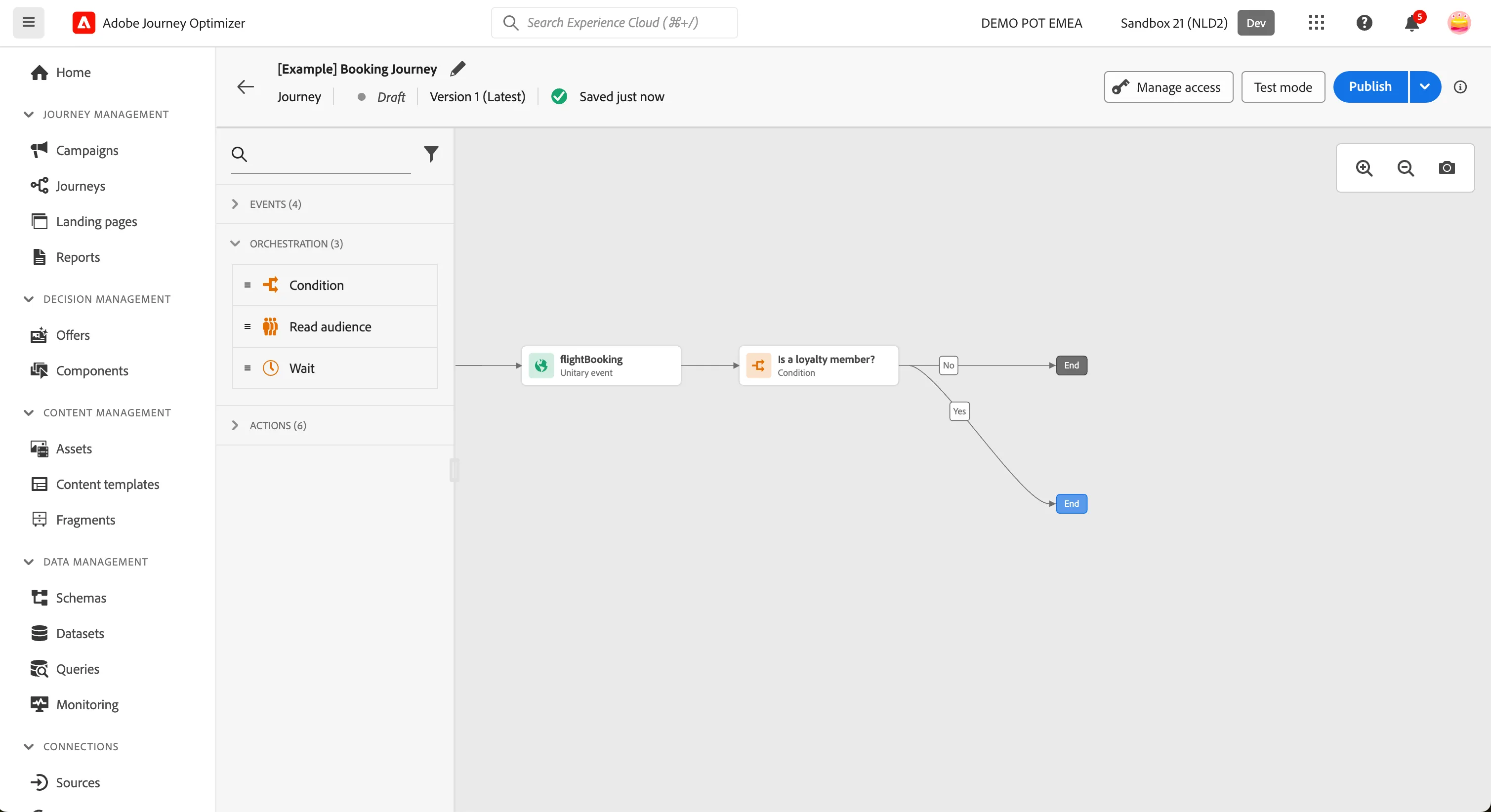Select the Condition orchestration activity
The width and height of the screenshot is (1491, 812).
click(x=334, y=285)
